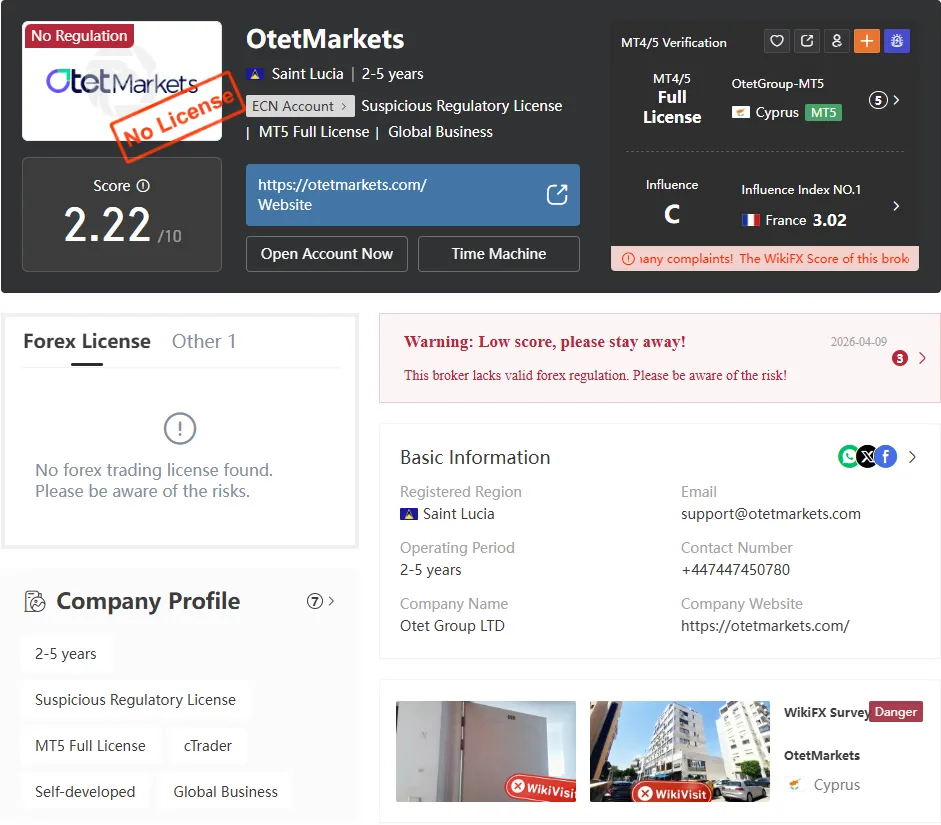Click the 2.22 score value
Image resolution: width=941 pixels, height=825 pixels.
[107, 225]
